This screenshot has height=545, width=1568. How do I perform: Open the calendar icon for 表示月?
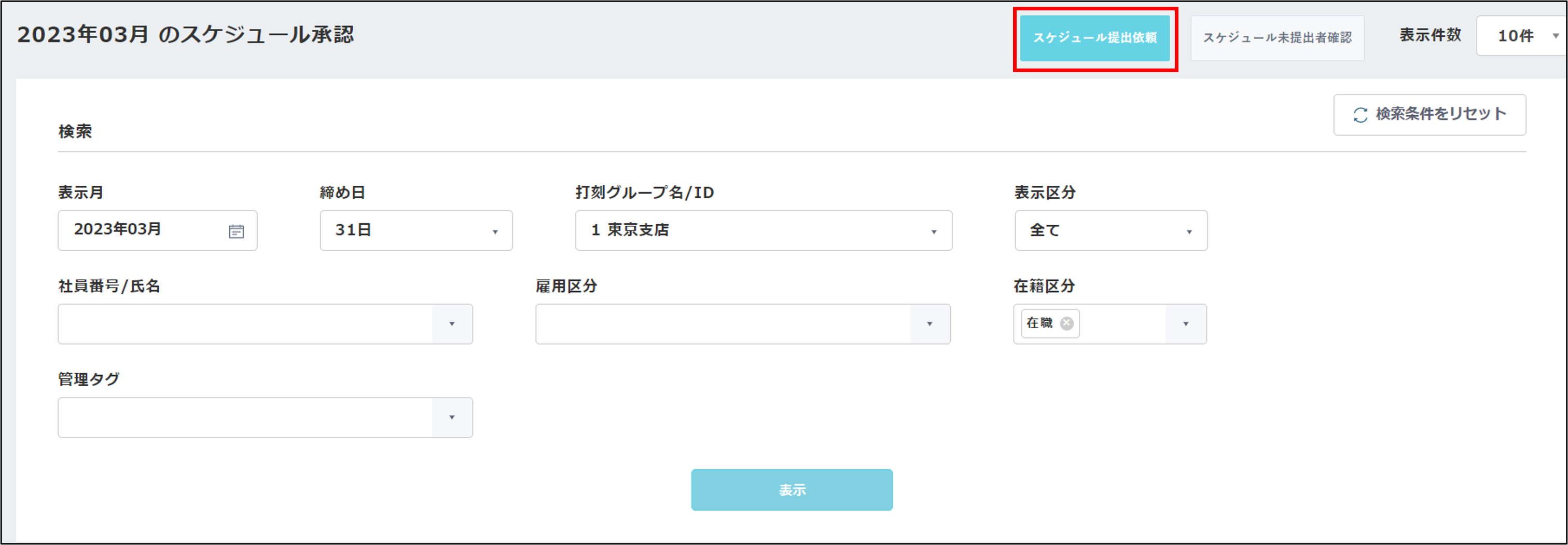236,231
